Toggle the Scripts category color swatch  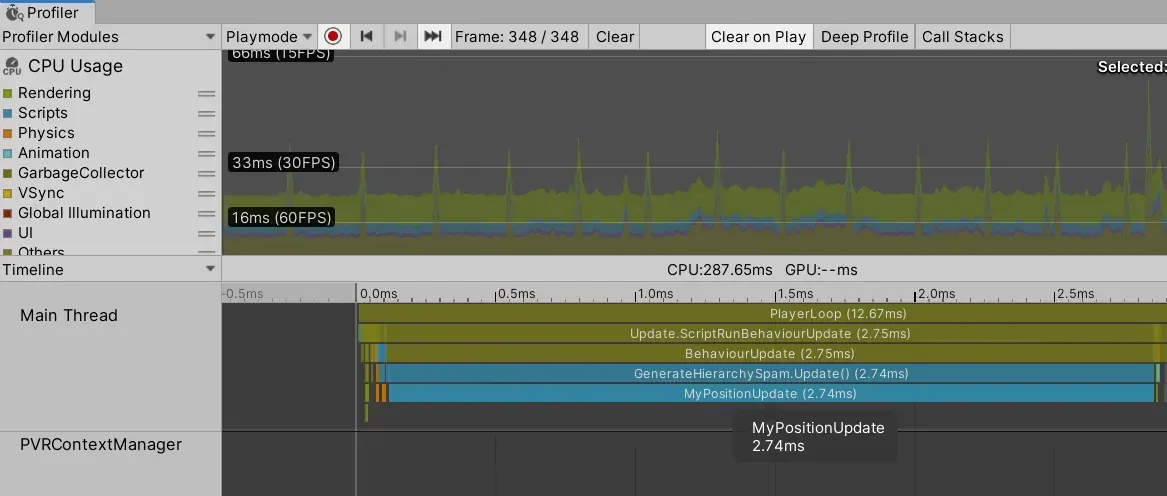[x=7, y=114]
